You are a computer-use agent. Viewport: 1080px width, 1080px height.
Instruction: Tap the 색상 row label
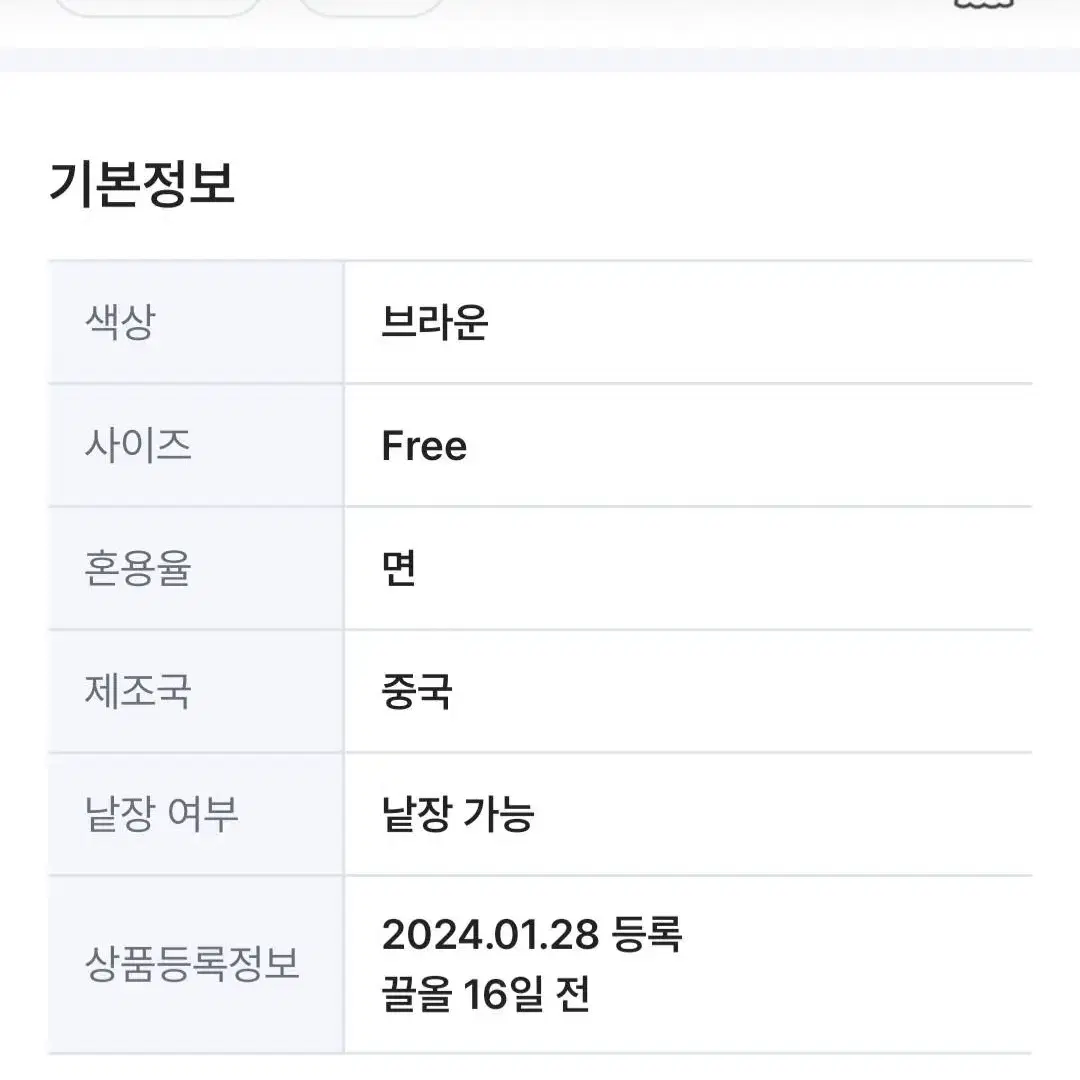121,322
